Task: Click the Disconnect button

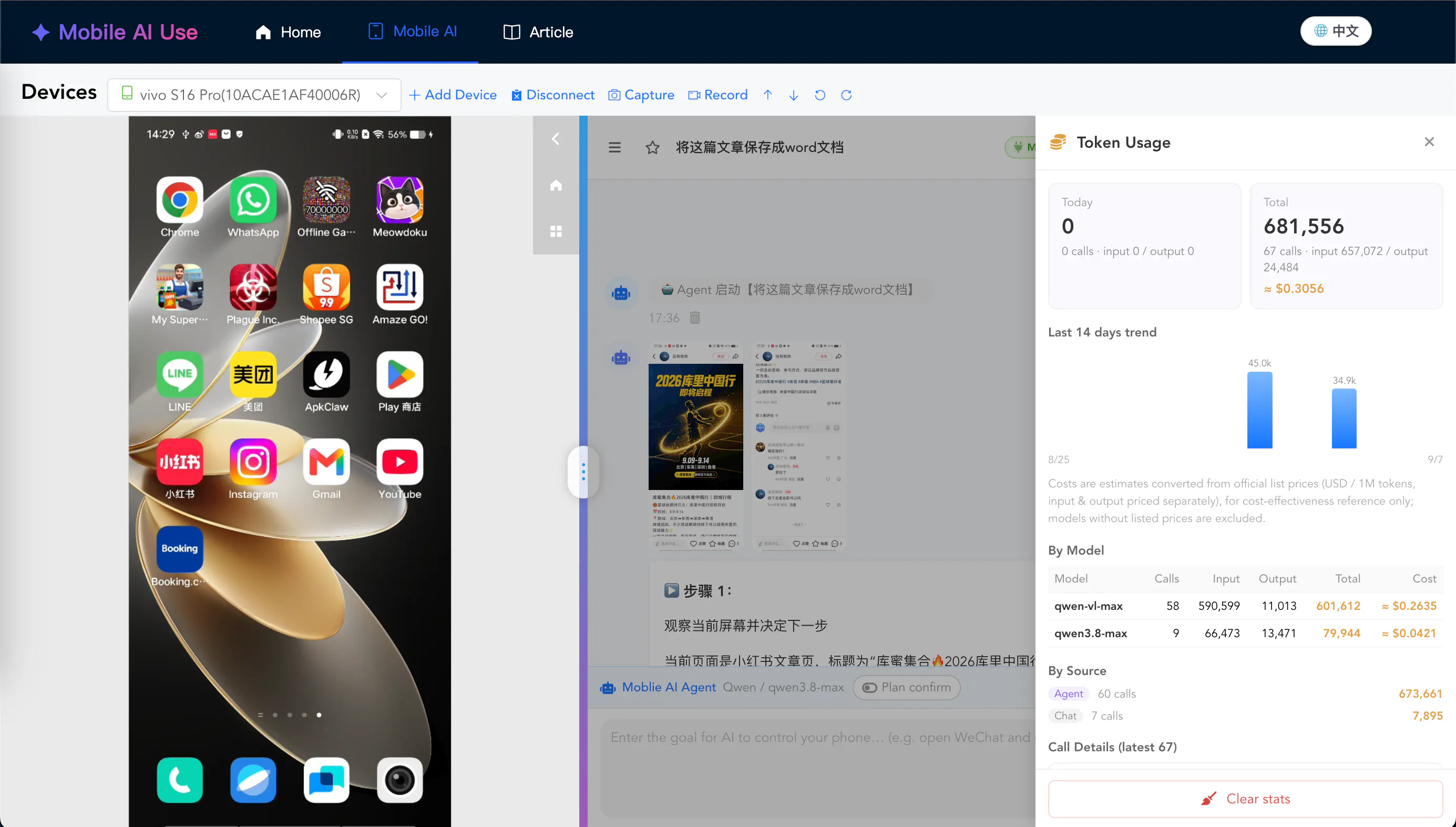Action: tap(552, 95)
